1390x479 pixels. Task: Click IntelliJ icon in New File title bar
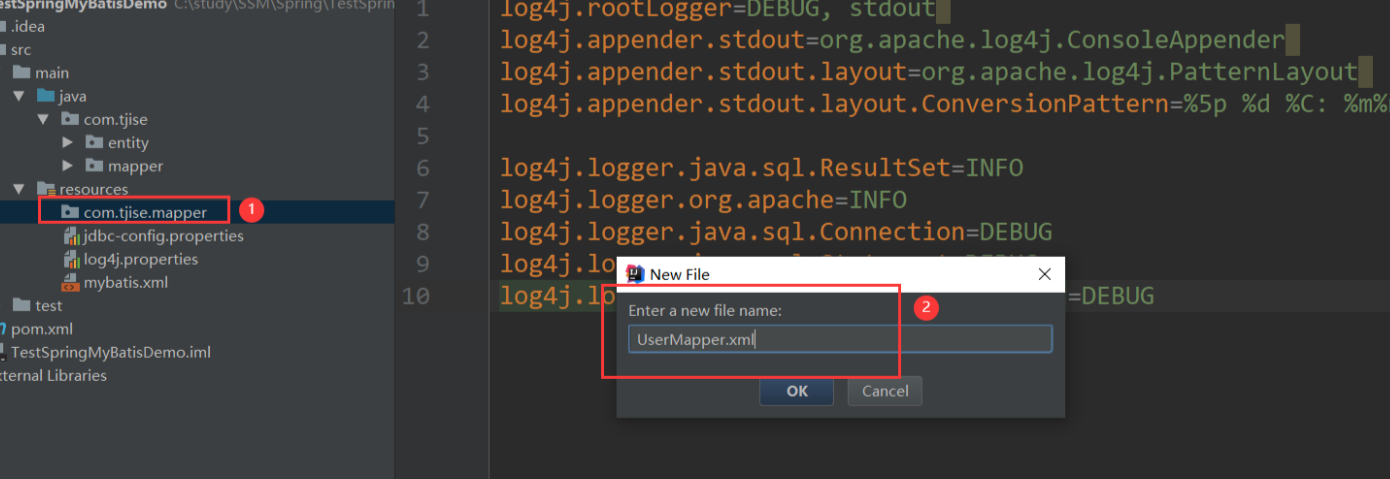click(x=633, y=273)
